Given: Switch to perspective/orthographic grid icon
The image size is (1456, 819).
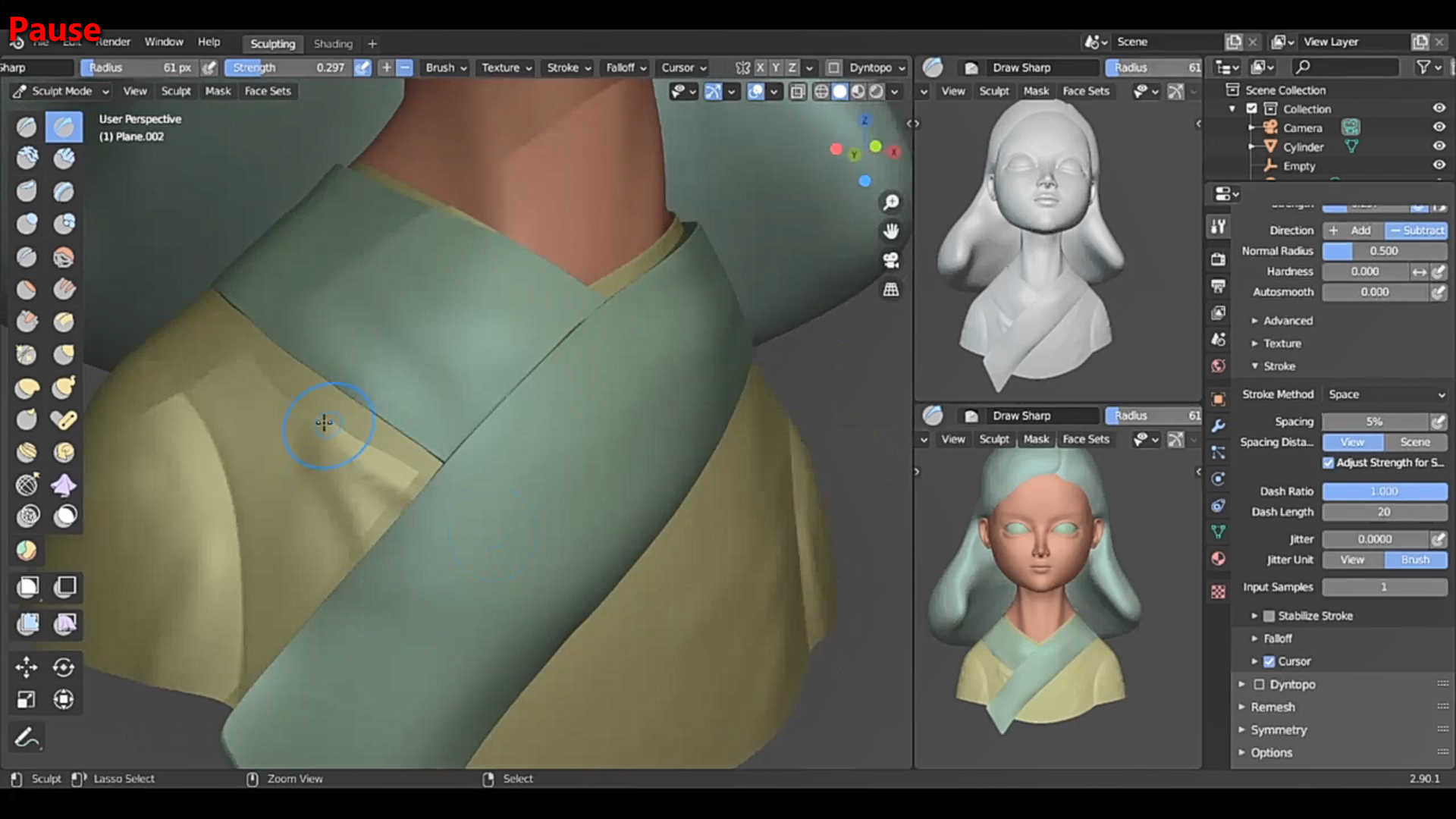Looking at the screenshot, I should point(891,290).
